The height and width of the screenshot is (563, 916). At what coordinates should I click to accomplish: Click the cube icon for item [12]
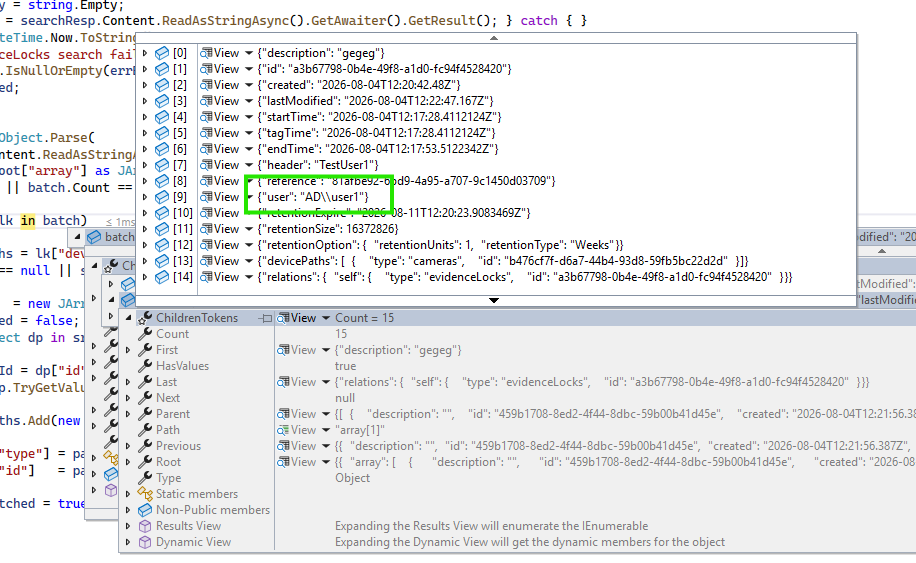[x=162, y=245]
